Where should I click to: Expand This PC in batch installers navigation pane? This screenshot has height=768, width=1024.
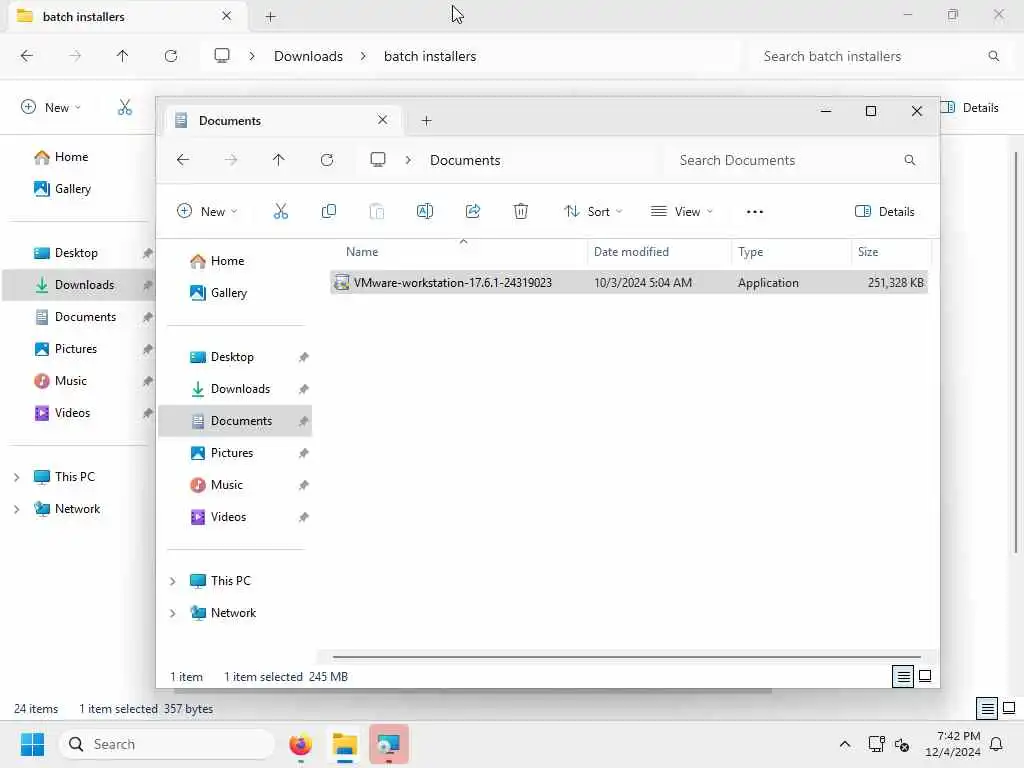pos(16,477)
